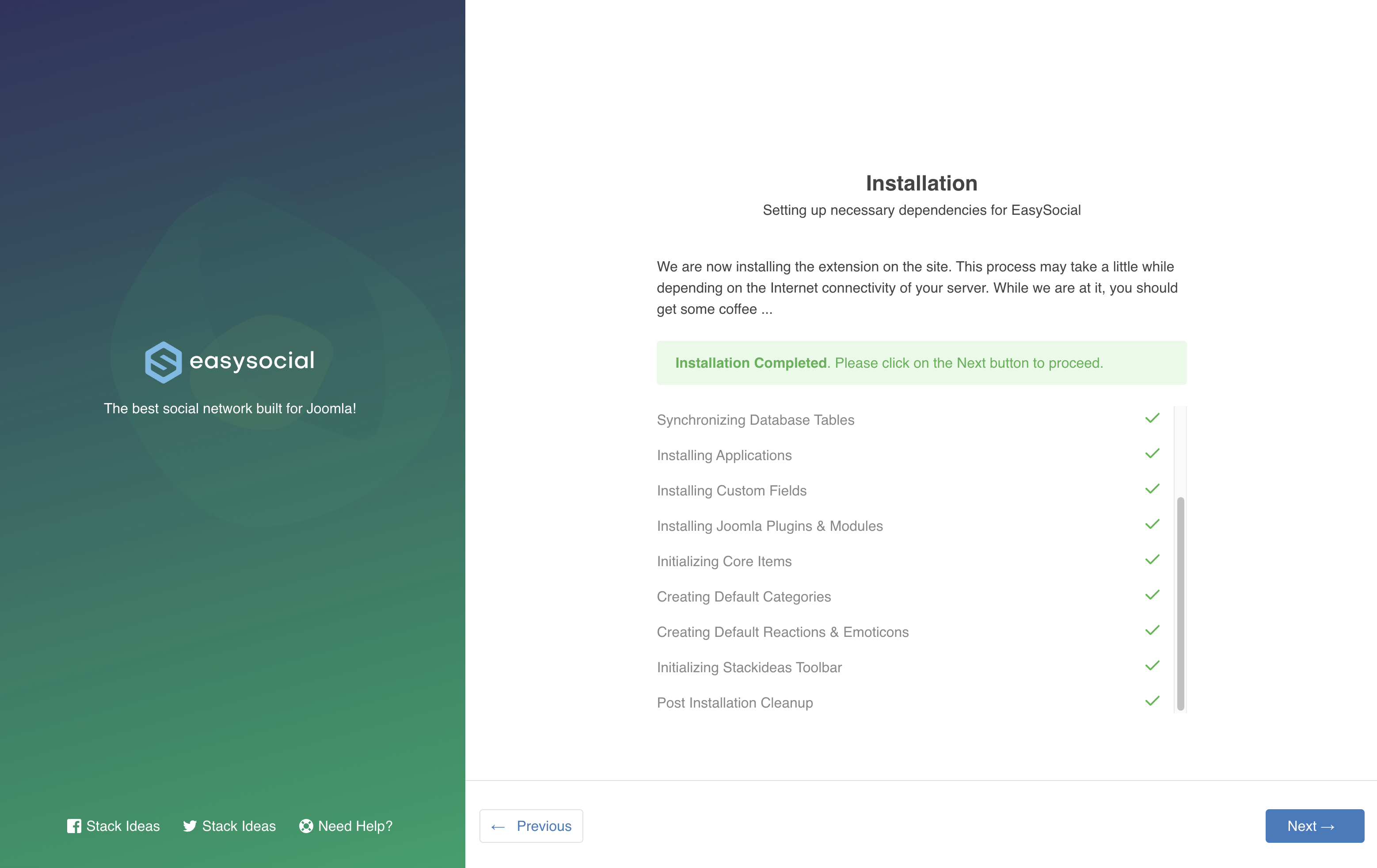Open the Twitter Stack Ideas link

(229, 826)
